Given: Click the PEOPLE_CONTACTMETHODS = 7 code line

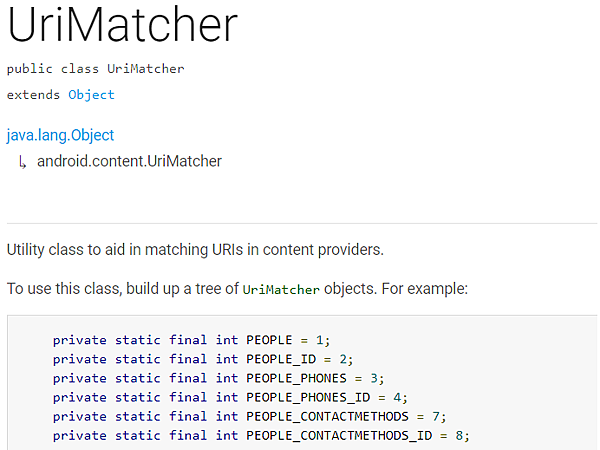Looking at the screenshot, I should click(249, 416).
